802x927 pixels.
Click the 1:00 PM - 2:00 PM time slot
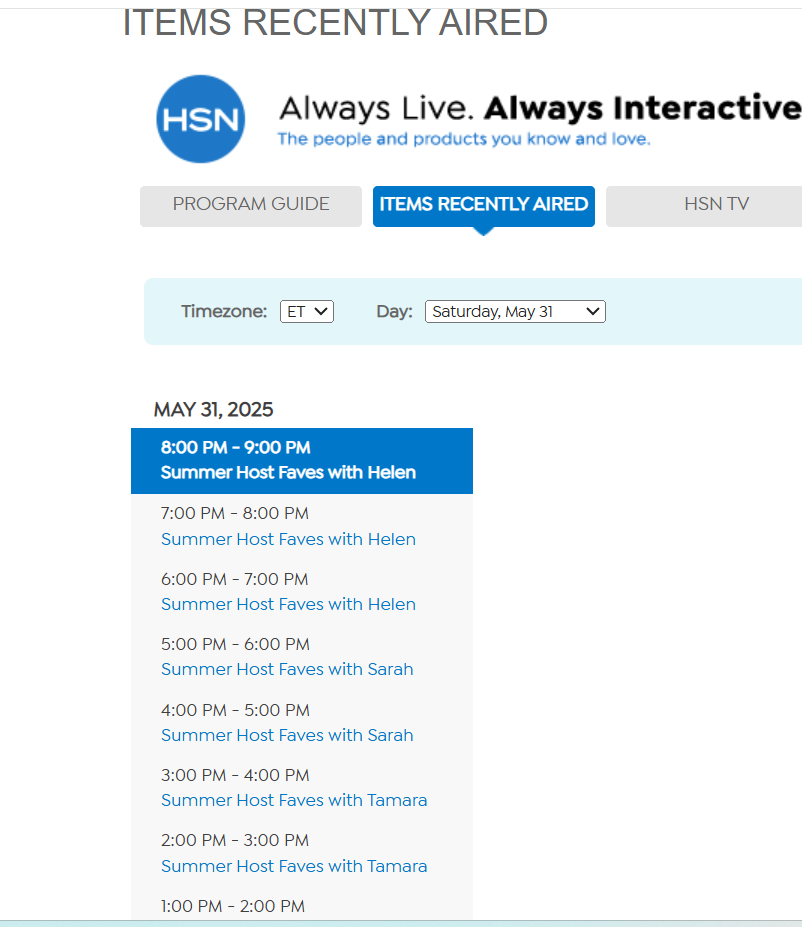click(x=233, y=906)
